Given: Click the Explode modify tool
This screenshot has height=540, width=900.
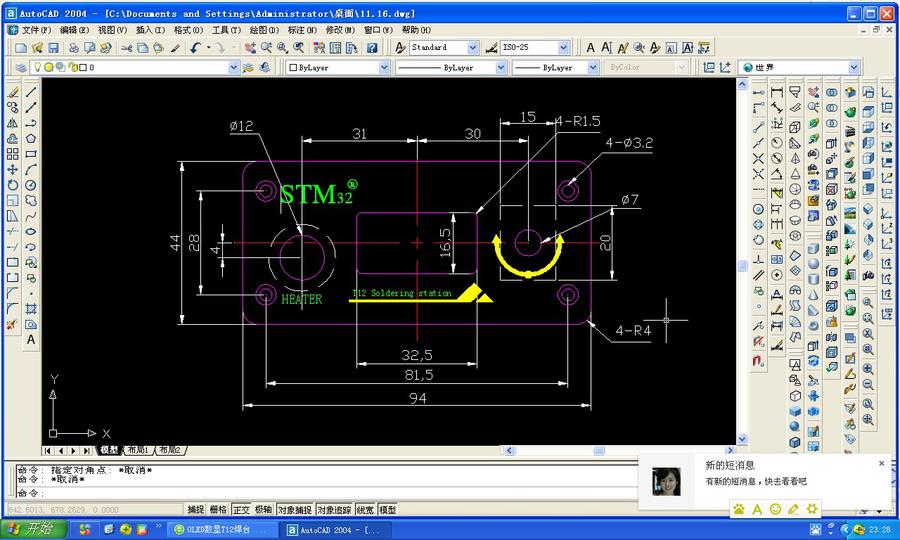Looking at the screenshot, I should tap(12, 324).
